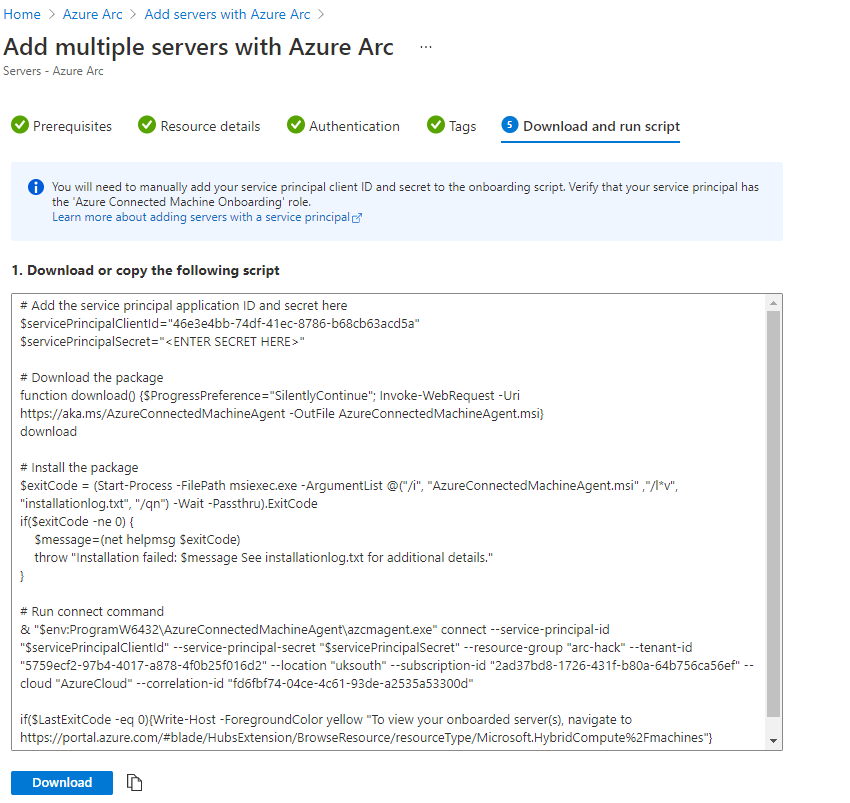Go to the Prerequisites tab label
Screen dimensions: 850x803
tap(72, 126)
